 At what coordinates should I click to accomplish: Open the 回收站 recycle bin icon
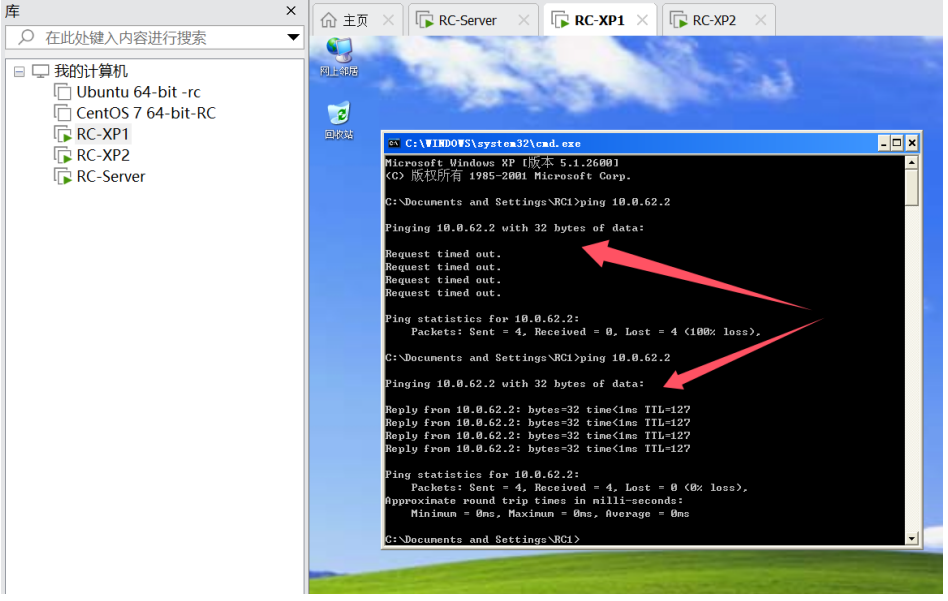pyautogui.click(x=339, y=120)
